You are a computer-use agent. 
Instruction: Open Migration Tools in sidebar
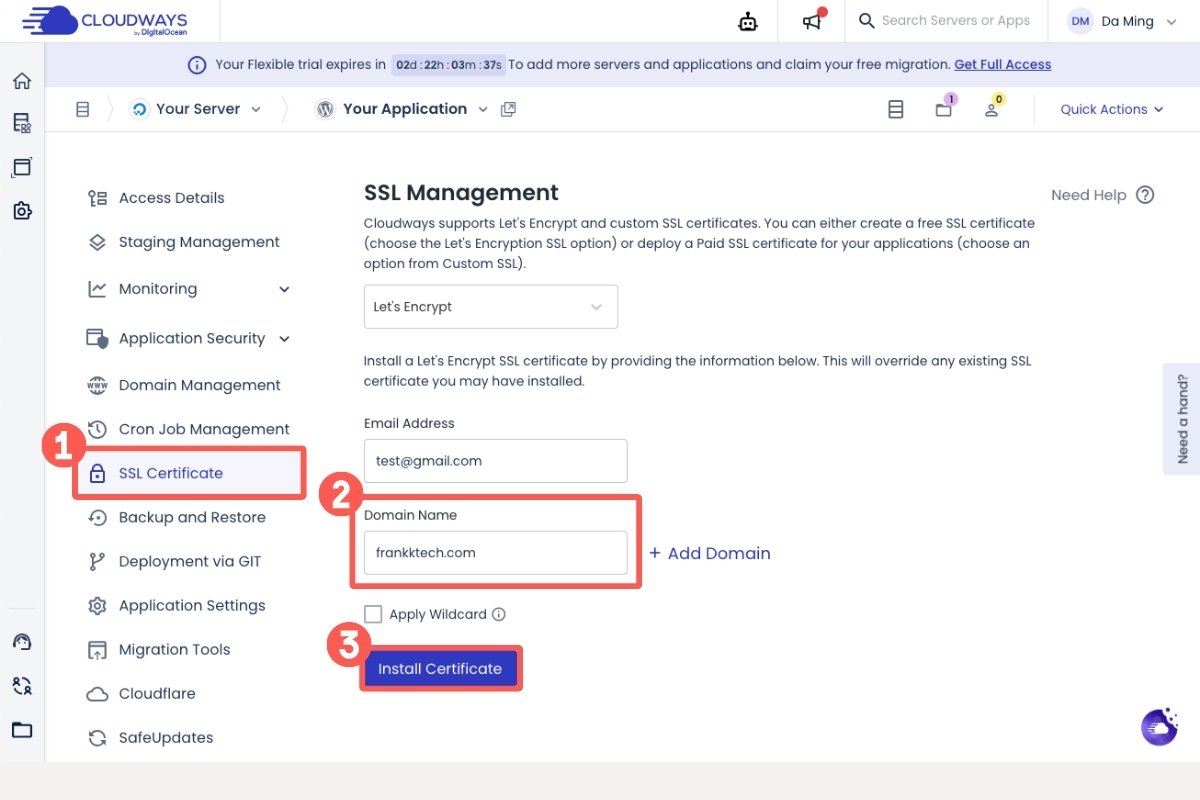[x=174, y=649]
